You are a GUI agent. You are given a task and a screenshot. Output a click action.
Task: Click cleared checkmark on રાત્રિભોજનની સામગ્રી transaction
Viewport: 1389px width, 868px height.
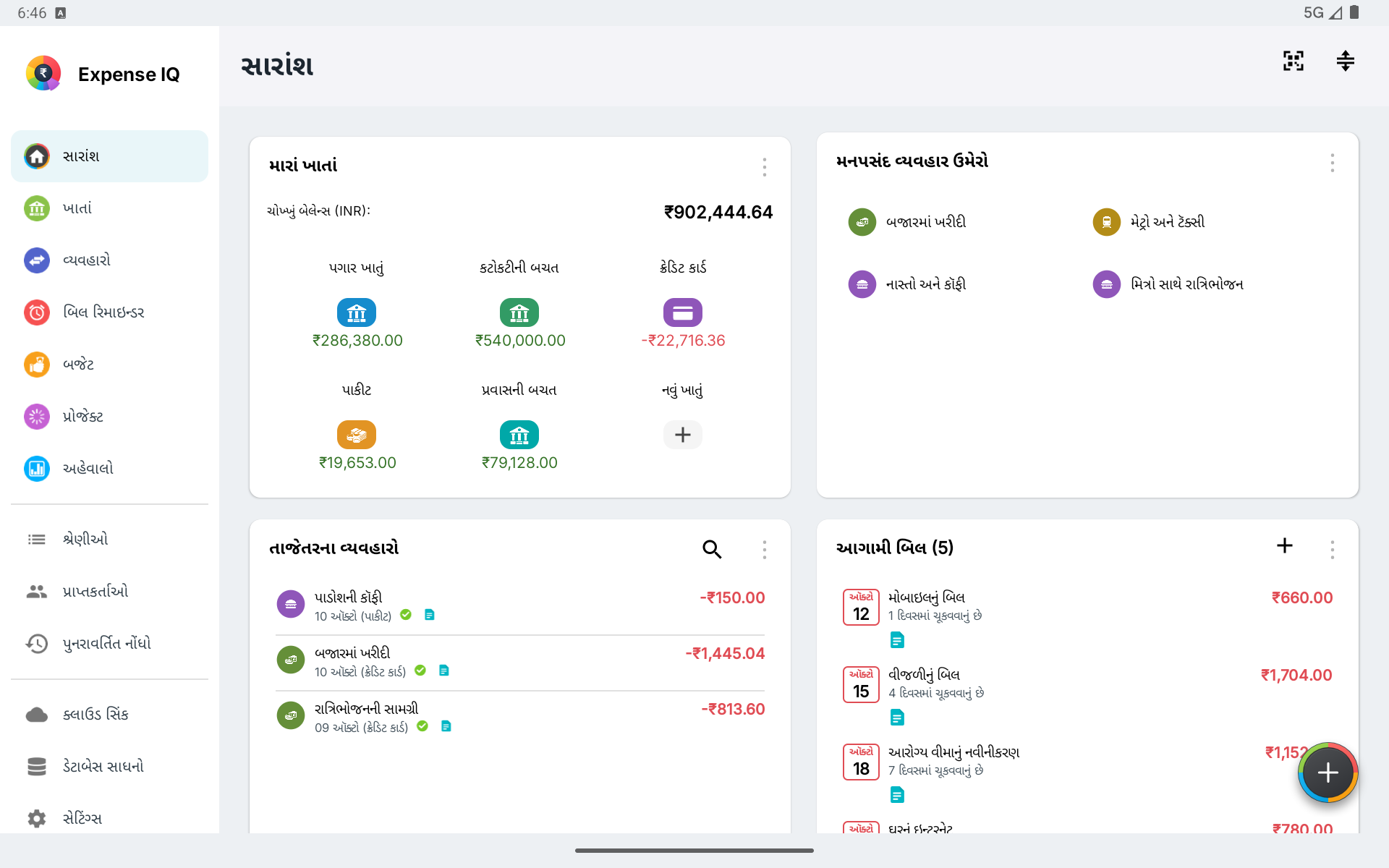(422, 726)
